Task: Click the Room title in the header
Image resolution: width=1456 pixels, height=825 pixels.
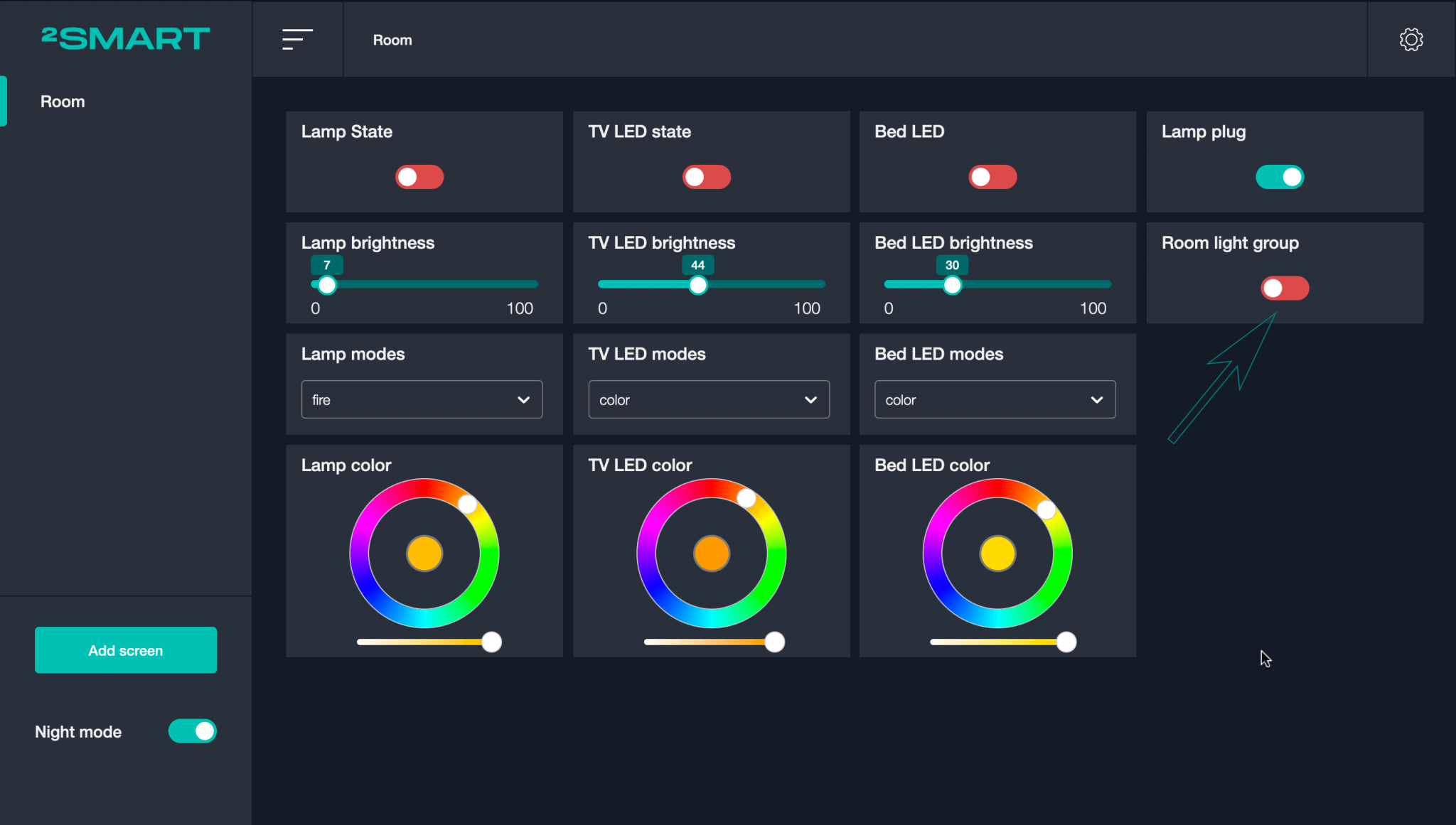Action: click(392, 40)
